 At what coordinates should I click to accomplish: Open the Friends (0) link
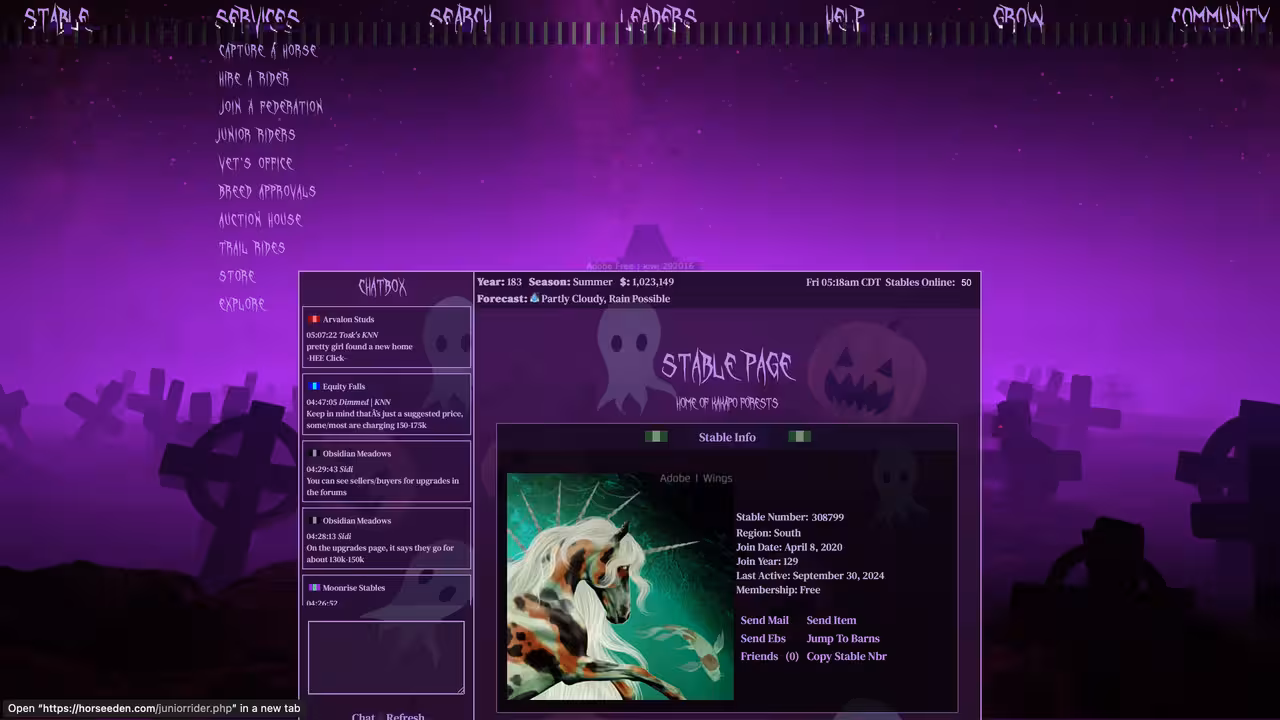point(769,656)
